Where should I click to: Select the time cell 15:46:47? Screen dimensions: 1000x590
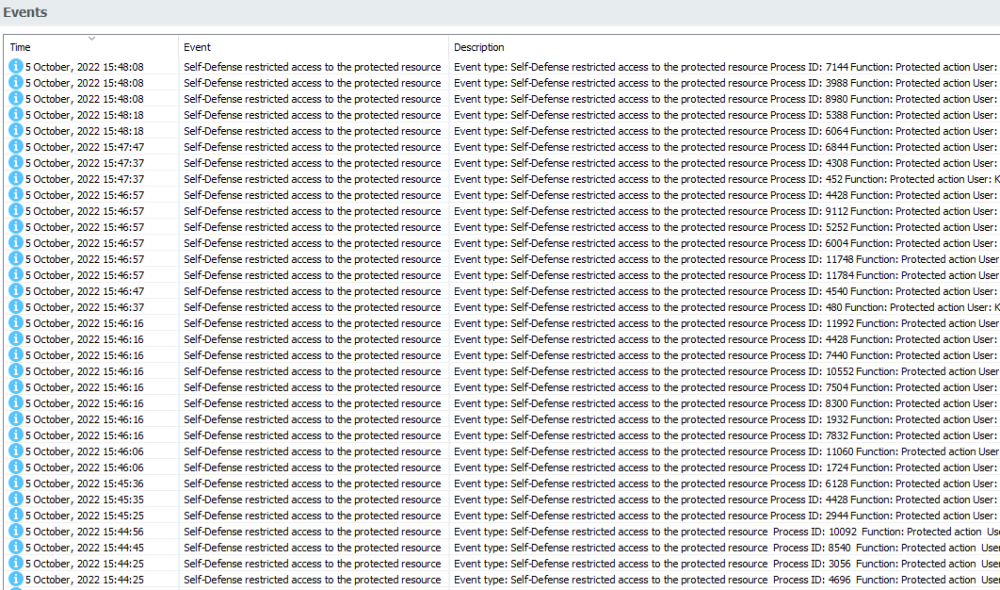pos(84,291)
